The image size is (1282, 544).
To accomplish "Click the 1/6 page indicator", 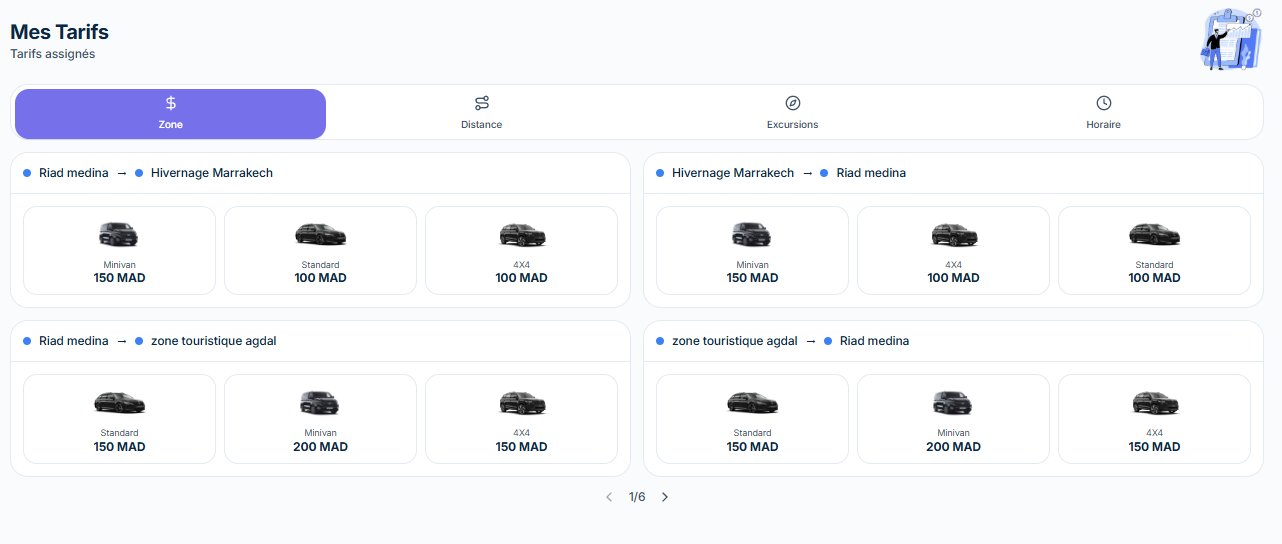I will pyautogui.click(x=637, y=497).
